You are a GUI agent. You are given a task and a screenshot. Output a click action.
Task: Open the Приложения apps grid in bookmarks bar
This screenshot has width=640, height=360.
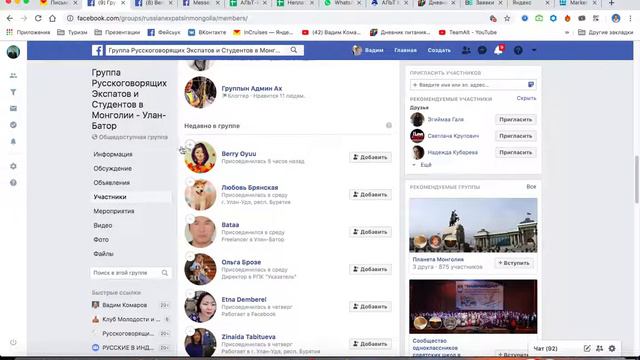tap(28, 32)
